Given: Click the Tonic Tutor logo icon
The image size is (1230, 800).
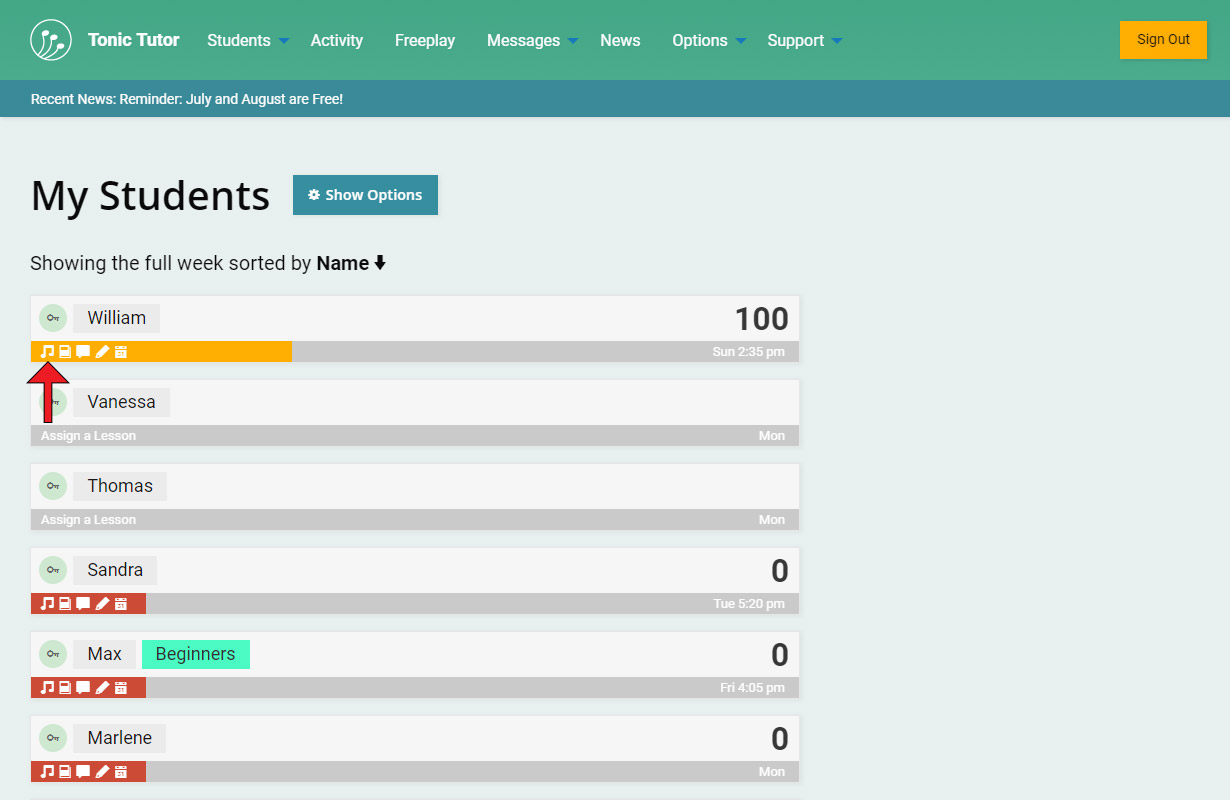Looking at the screenshot, I should [x=51, y=40].
